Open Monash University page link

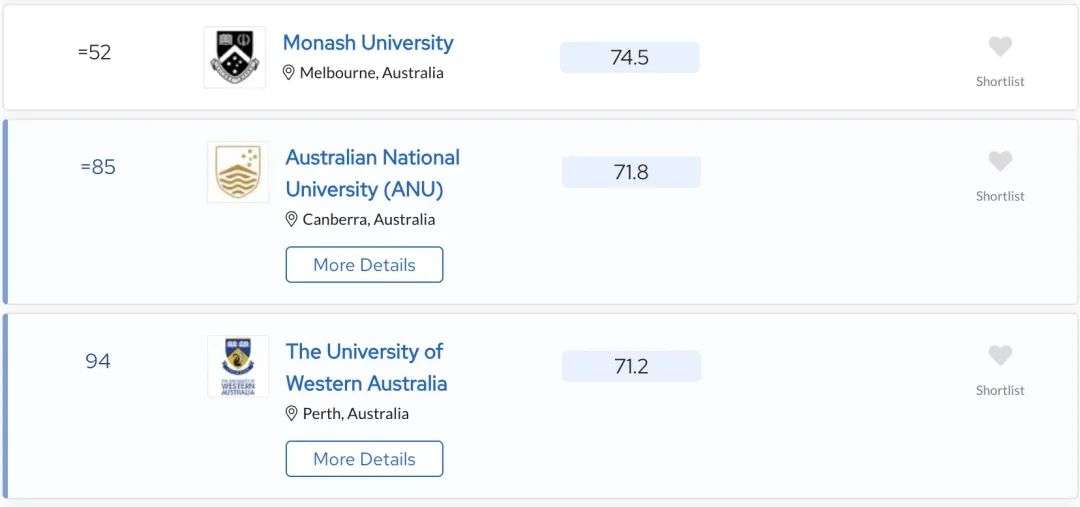coord(368,43)
